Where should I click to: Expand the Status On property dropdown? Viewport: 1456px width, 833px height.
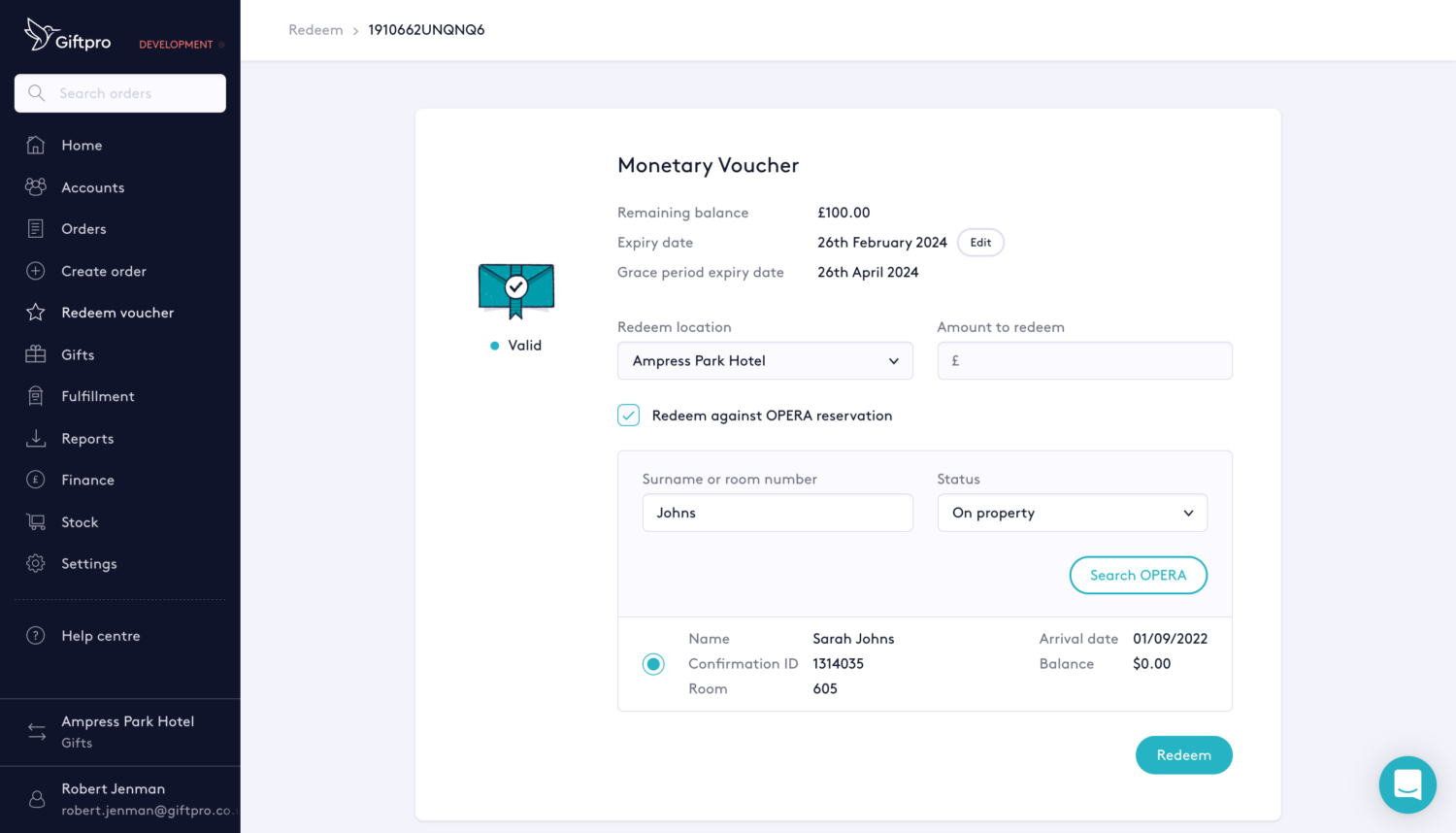pos(1072,513)
